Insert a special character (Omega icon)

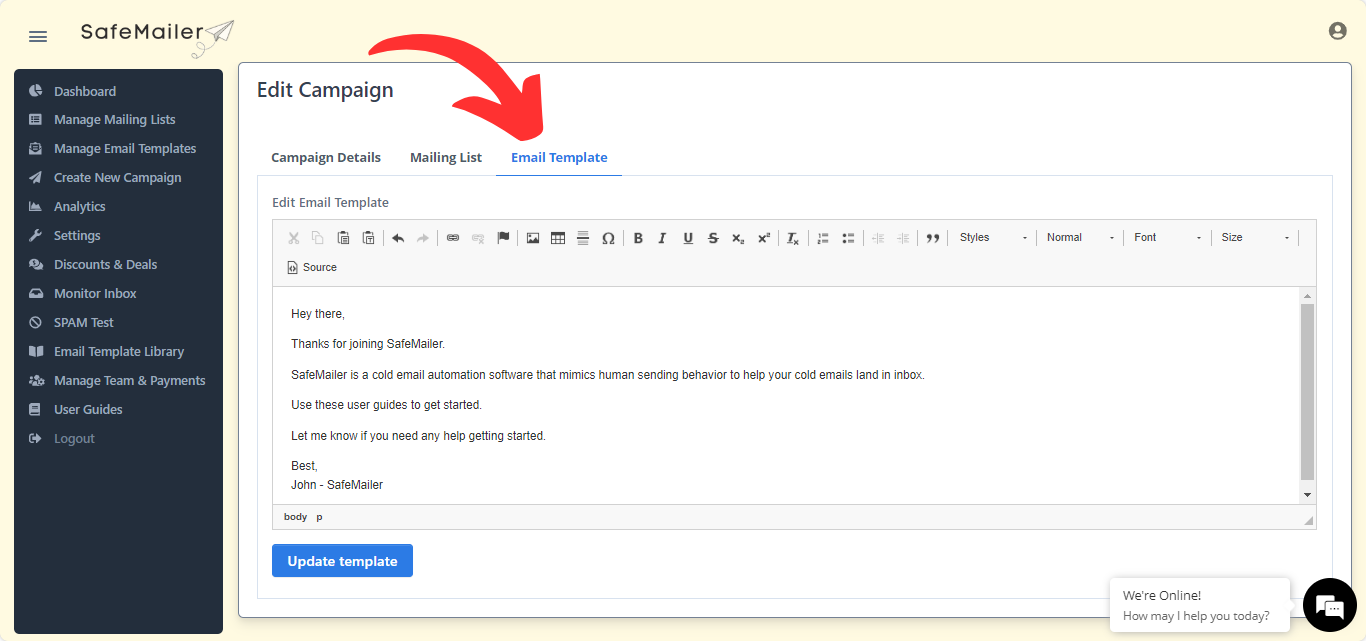(x=608, y=238)
